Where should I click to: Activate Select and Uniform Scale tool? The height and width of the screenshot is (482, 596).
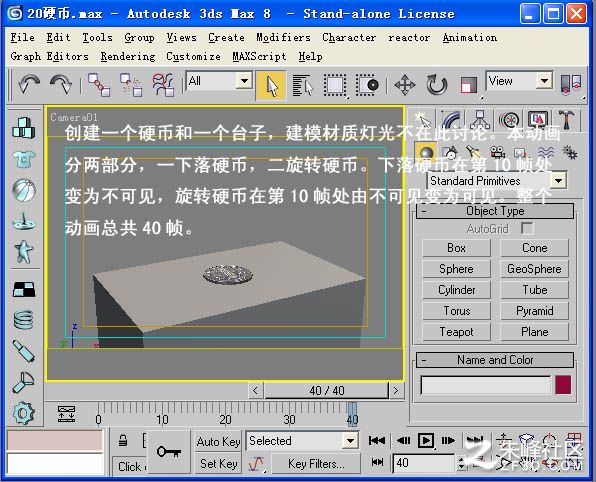click(x=468, y=85)
